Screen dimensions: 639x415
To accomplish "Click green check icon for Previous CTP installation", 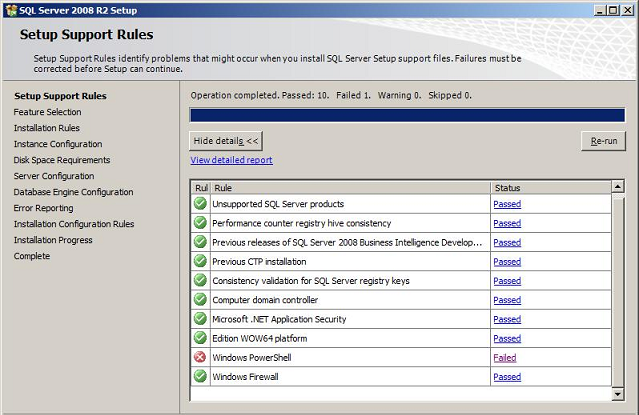I will [x=200, y=261].
